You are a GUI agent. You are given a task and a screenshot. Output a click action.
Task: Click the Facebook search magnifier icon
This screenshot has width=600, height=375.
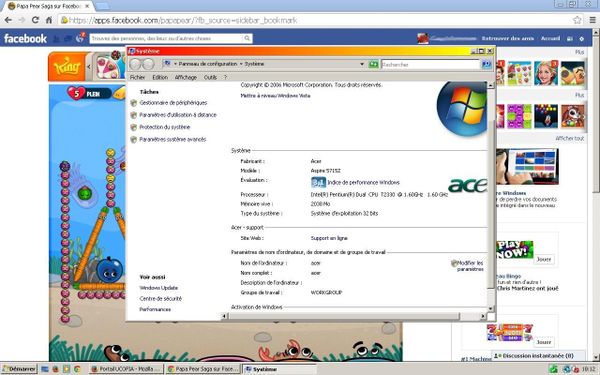pos(248,38)
